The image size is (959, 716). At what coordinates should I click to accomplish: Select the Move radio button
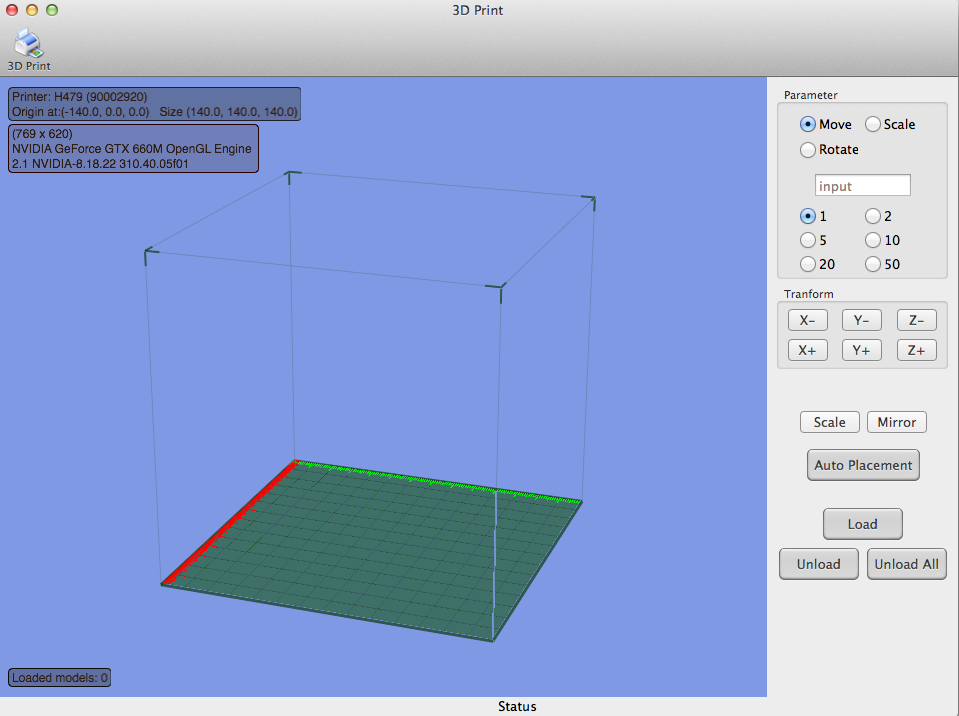808,125
